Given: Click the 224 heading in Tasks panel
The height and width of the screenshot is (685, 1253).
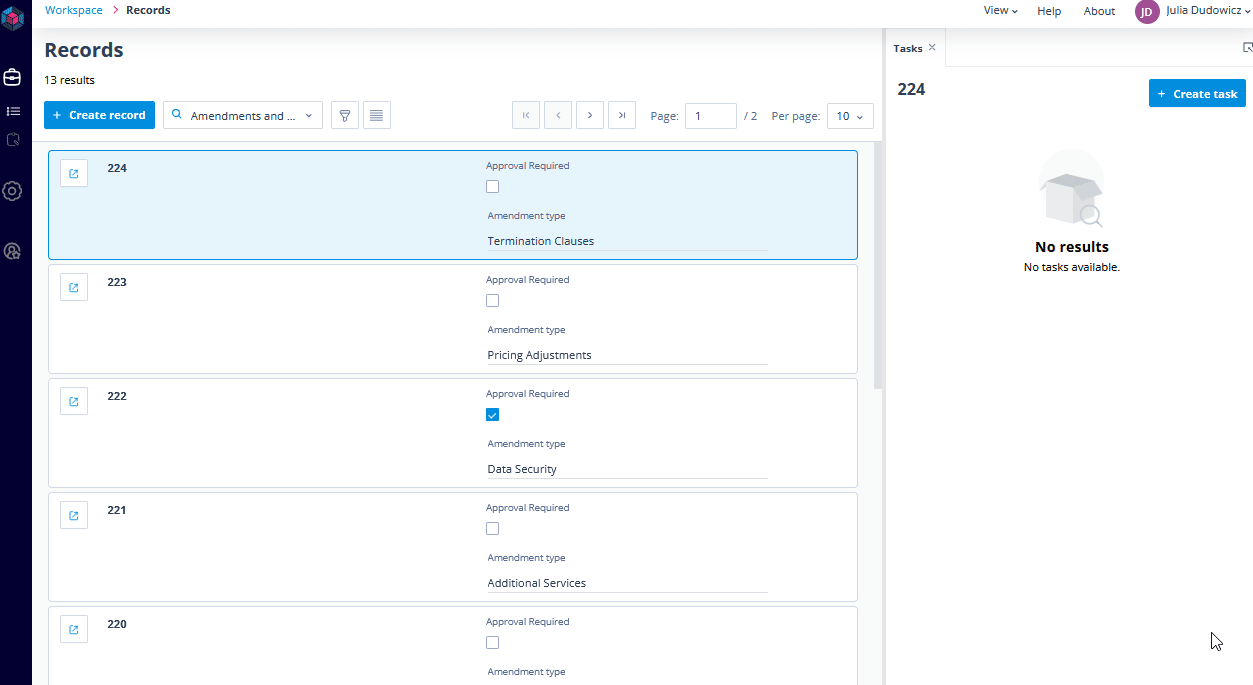Looking at the screenshot, I should pyautogui.click(x=911, y=89).
